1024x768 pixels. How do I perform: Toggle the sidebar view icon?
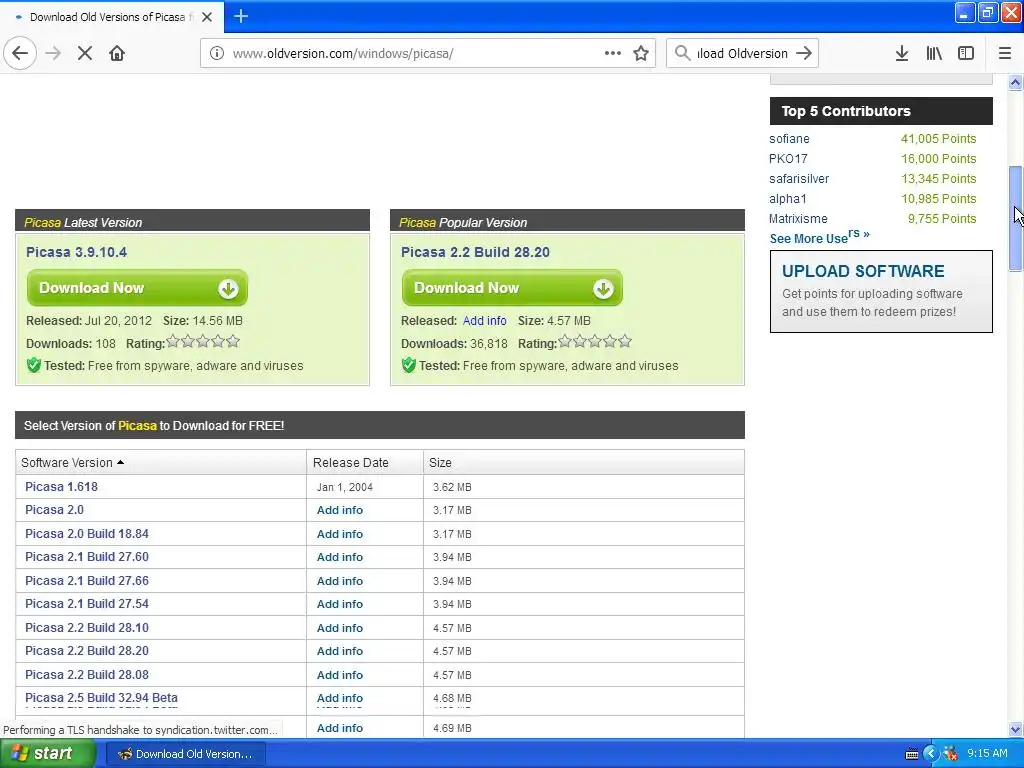pos(966,53)
